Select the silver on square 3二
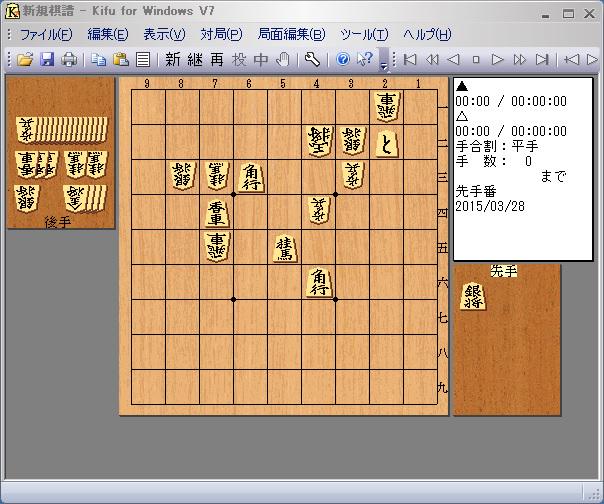The width and height of the screenshot is (604, 504). point(352,141)
